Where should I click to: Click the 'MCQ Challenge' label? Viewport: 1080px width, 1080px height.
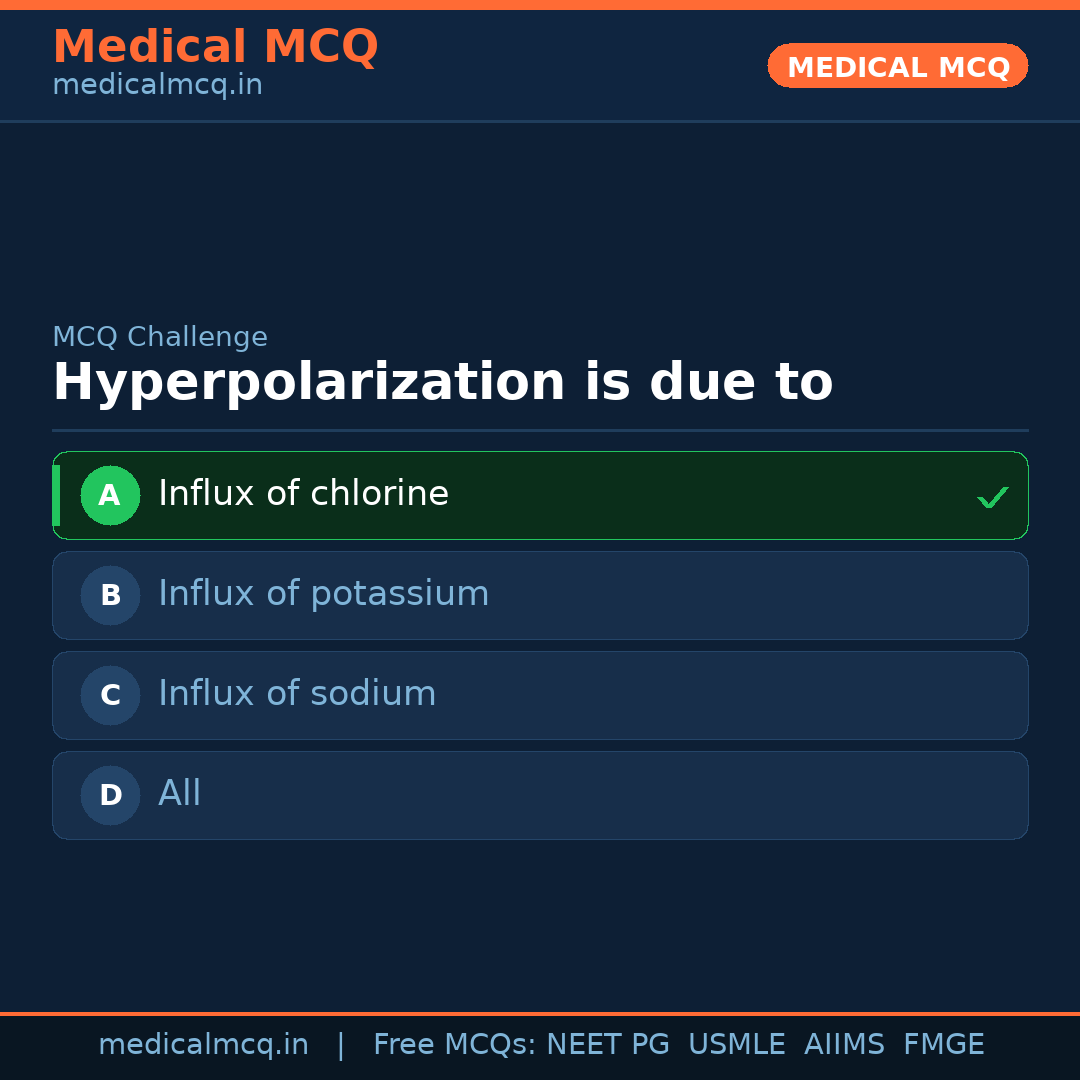pyautogui.click(x=160, y=338)
